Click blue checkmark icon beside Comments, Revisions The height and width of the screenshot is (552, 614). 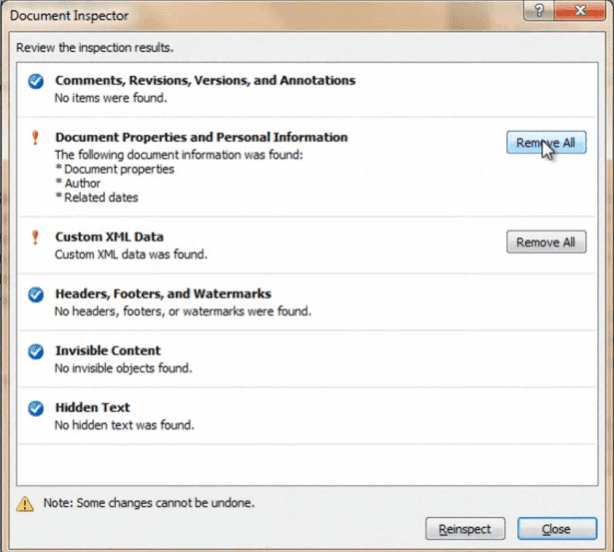pos(36,81)
